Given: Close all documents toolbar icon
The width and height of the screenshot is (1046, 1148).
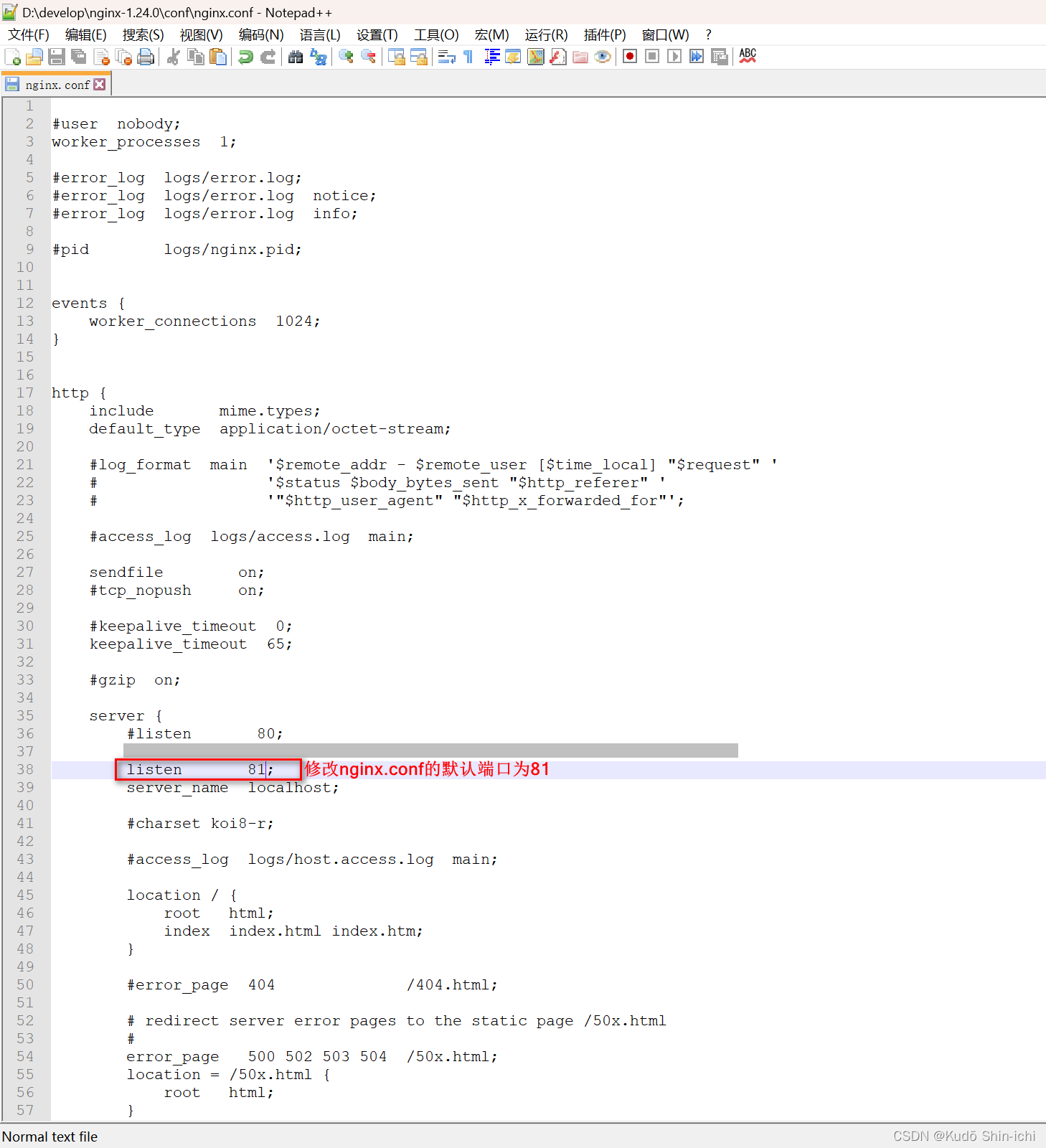Looking at the screenshot, I should (123, 57).
